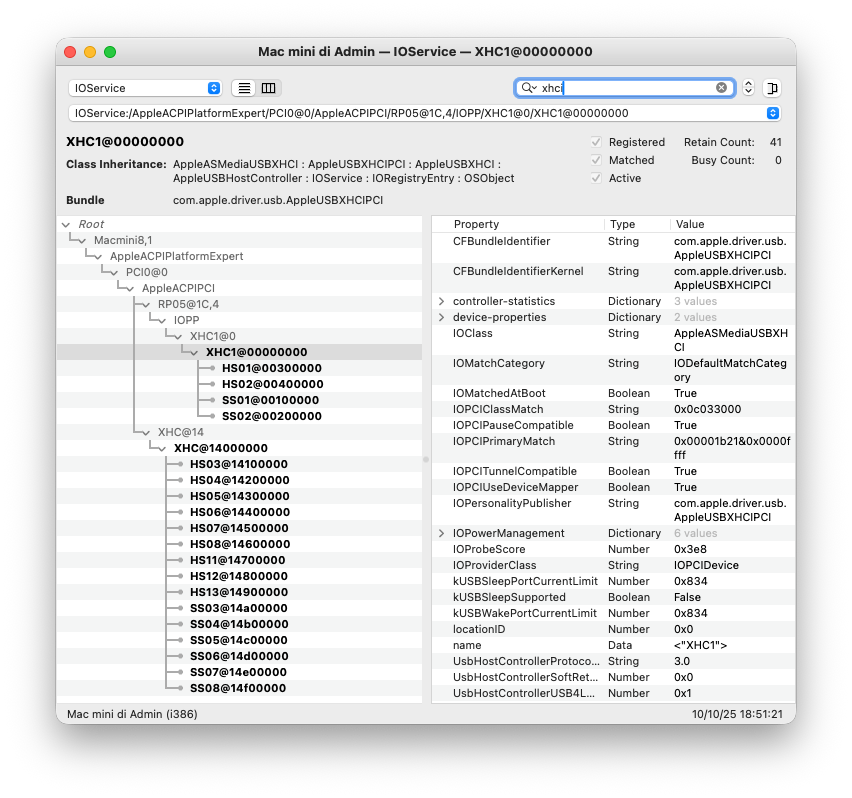Open the IOService plane dropdown

point(145,88)
